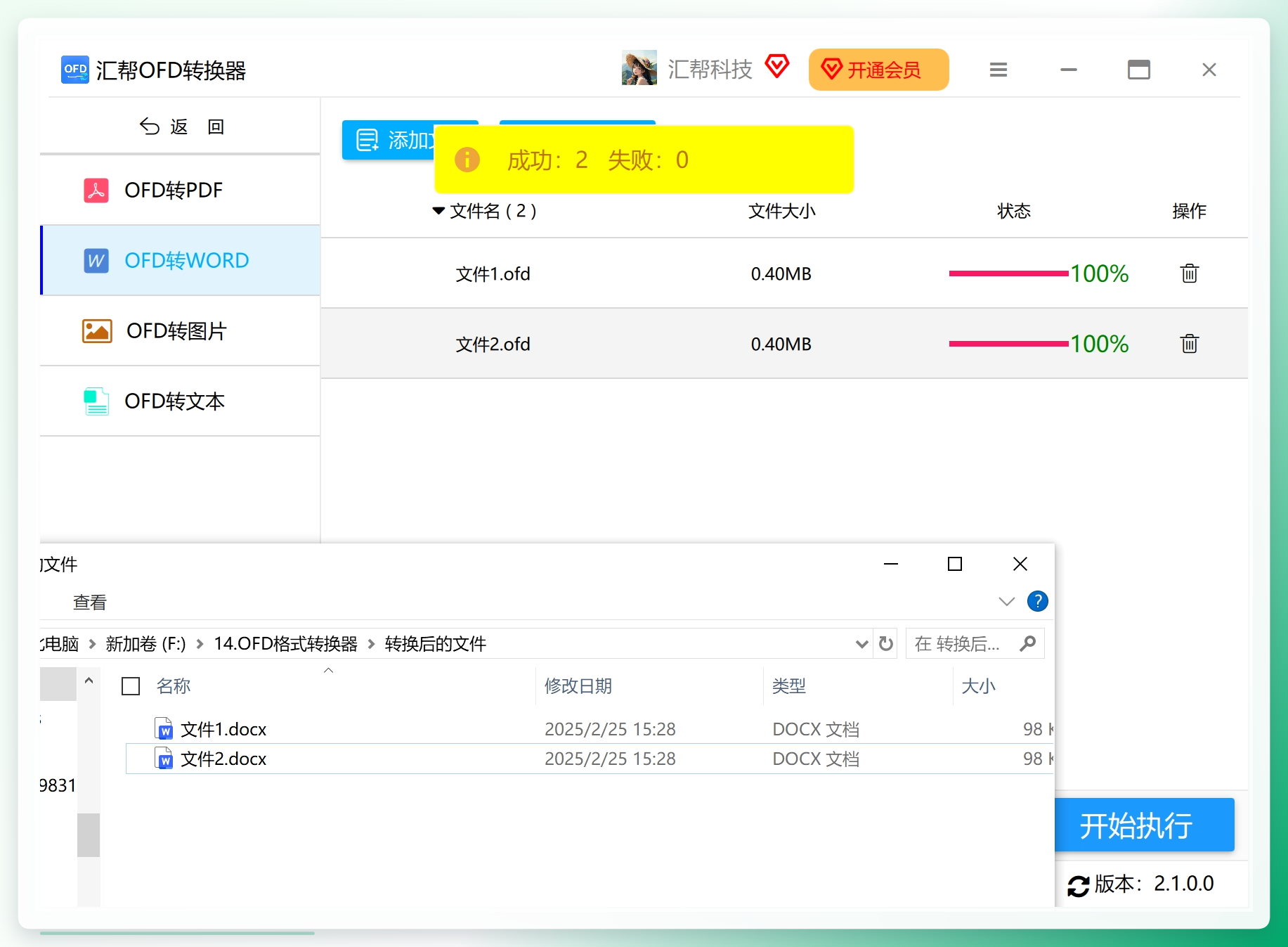Sort by 类型 column

[x=789, y=686]
